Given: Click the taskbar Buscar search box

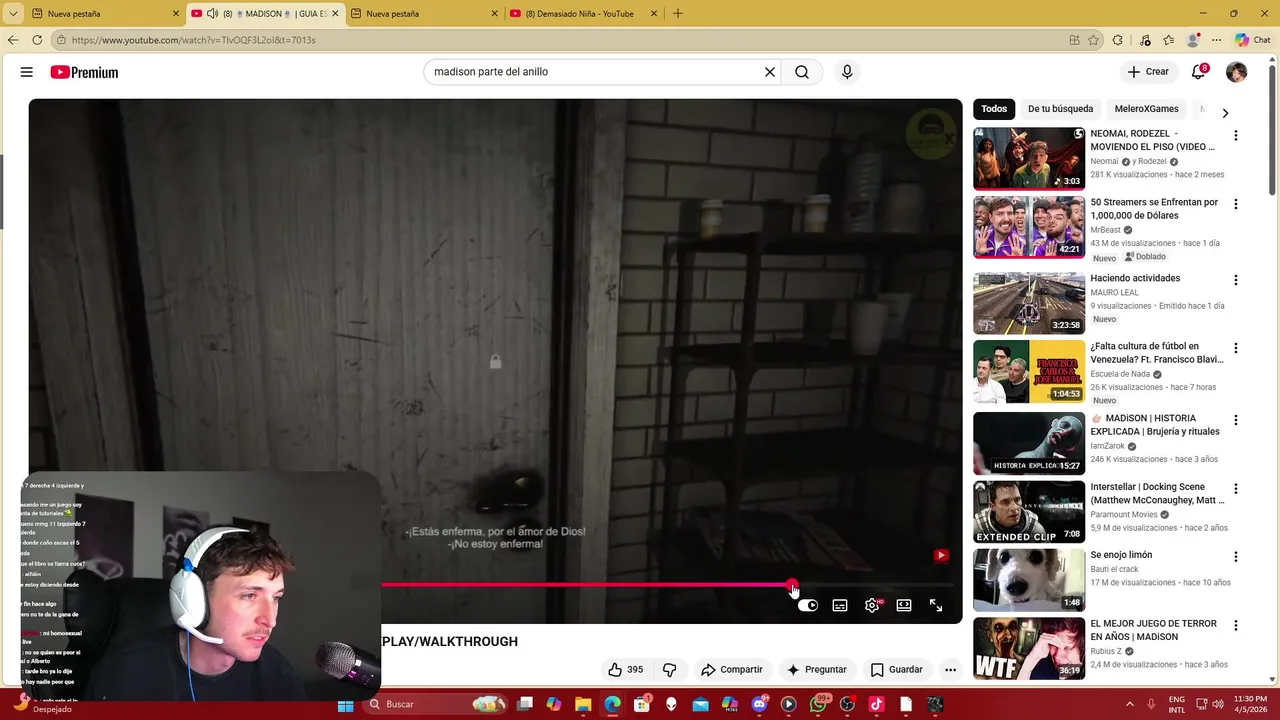Looking at the screenshot, I should [x=435, y=704].
